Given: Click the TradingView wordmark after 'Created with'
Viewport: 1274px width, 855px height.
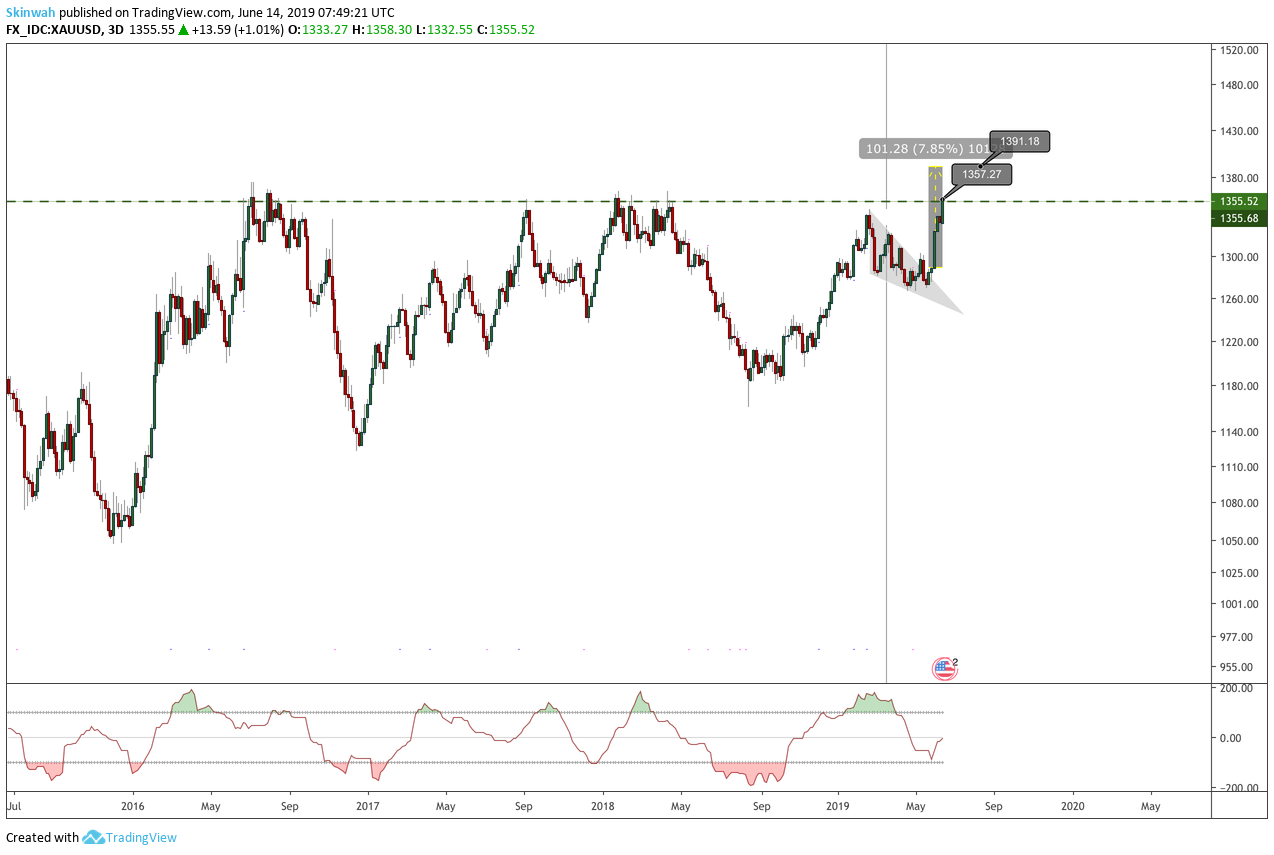Looking at the screenshot, I should click(x=142, y=838).
